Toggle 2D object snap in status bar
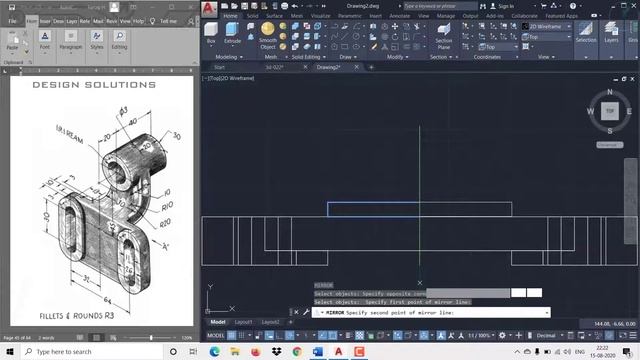This screenshot has height=360, width=640. click(x=333, y=335)
